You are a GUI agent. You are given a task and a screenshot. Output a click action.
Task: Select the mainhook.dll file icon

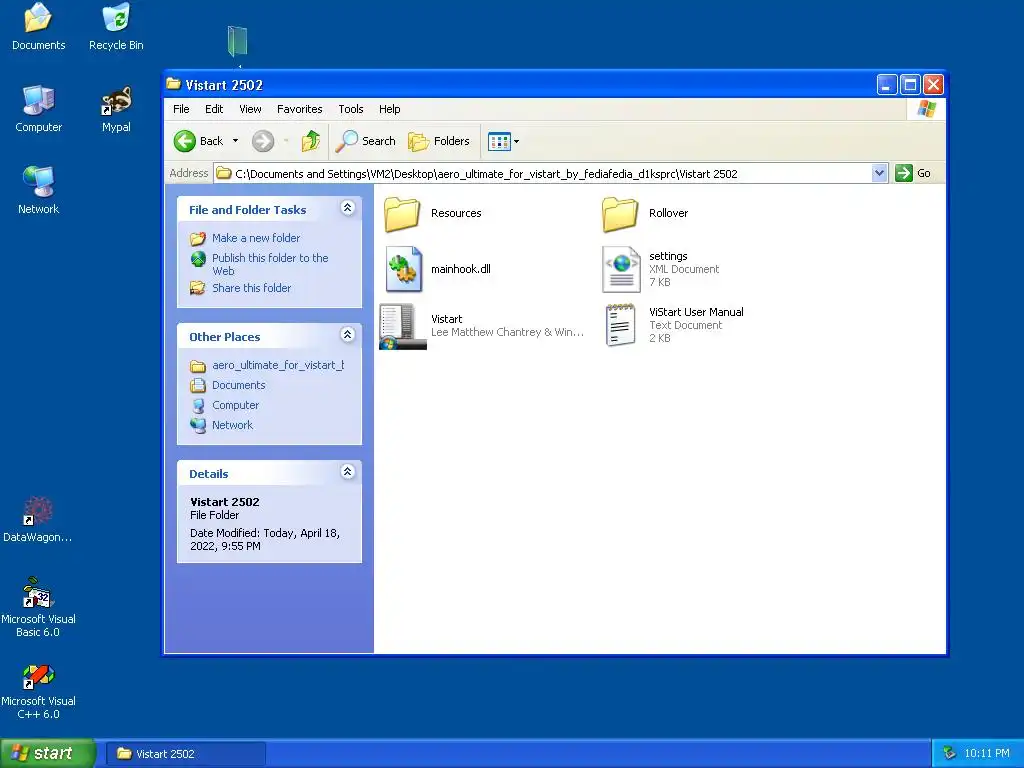[404, 269]
